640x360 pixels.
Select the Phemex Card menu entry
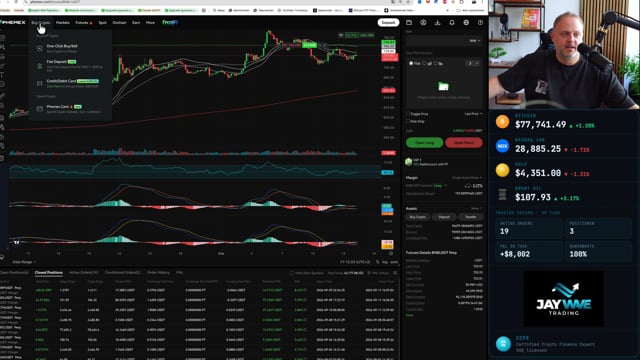[x=70, y=109]
